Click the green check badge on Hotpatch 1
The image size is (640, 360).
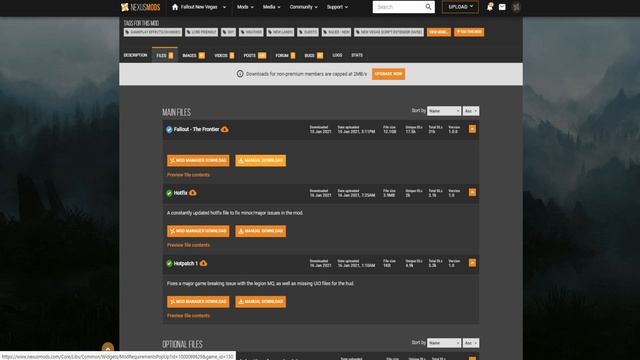169,264
